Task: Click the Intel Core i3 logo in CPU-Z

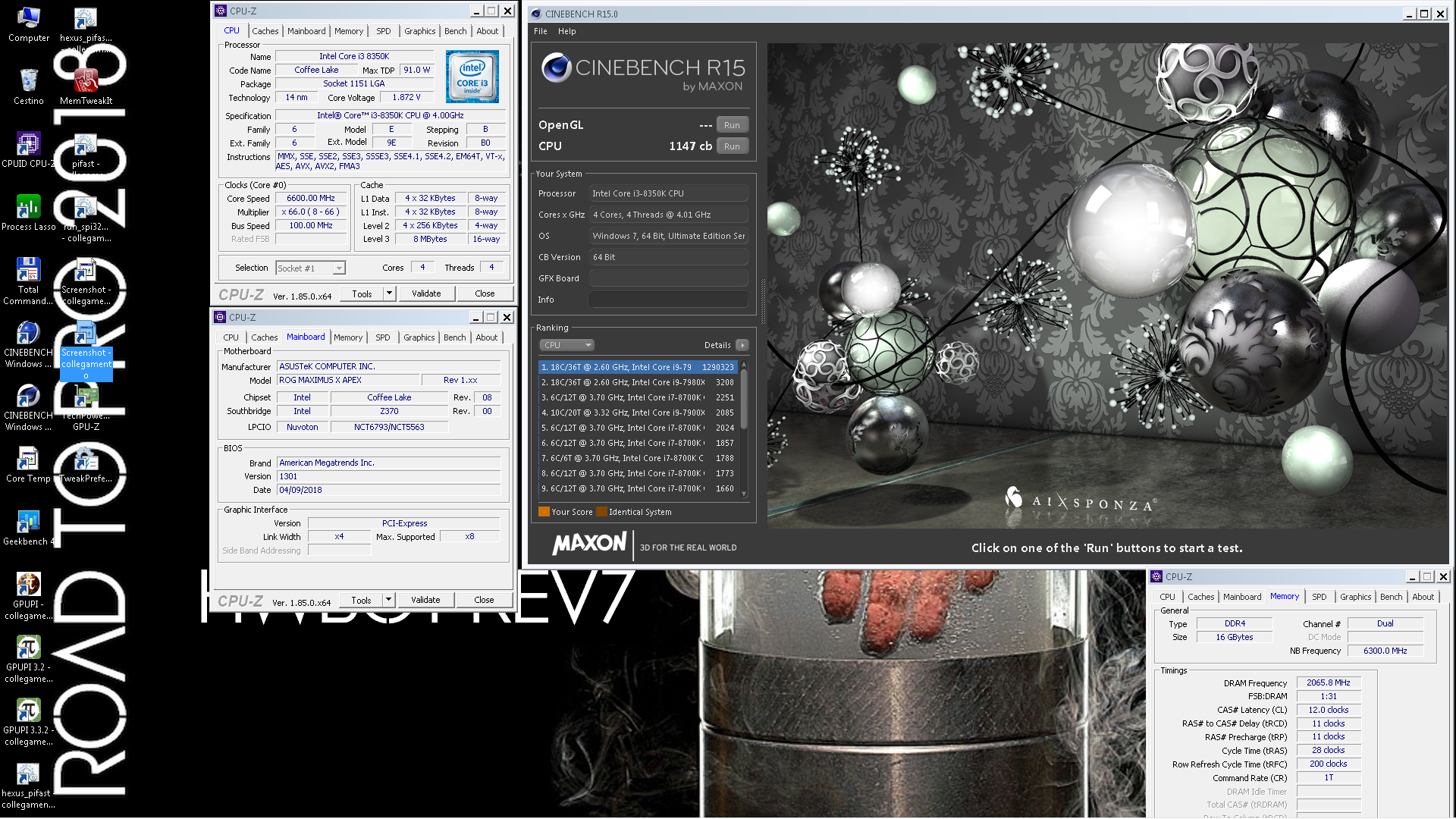Action: 472,77
